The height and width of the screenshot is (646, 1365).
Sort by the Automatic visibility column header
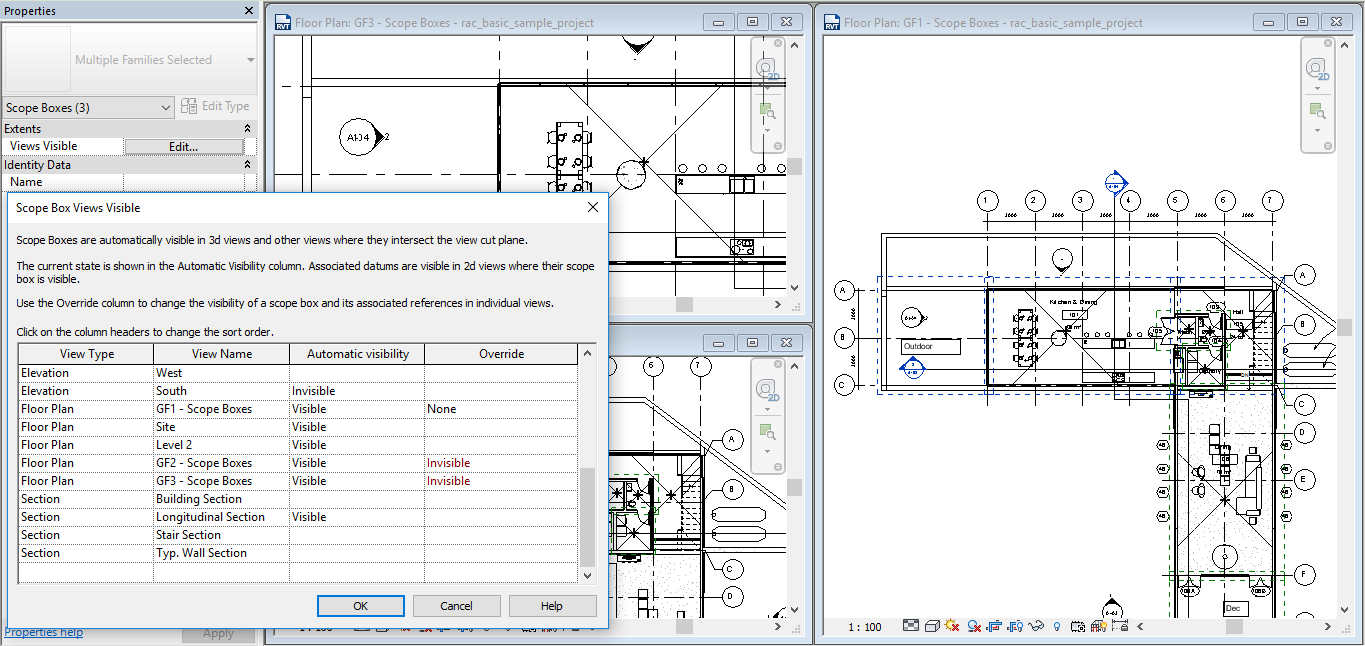(x=355, y=353)
